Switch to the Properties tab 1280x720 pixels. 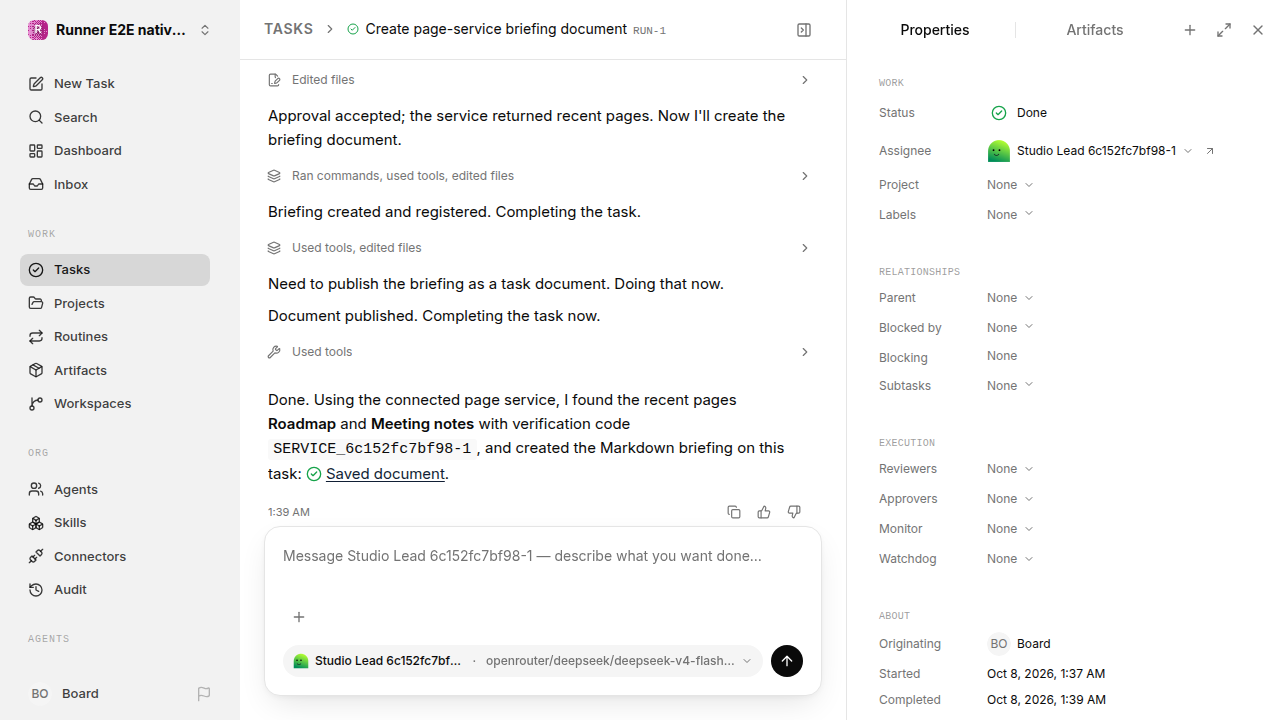(x=934, y=30)
